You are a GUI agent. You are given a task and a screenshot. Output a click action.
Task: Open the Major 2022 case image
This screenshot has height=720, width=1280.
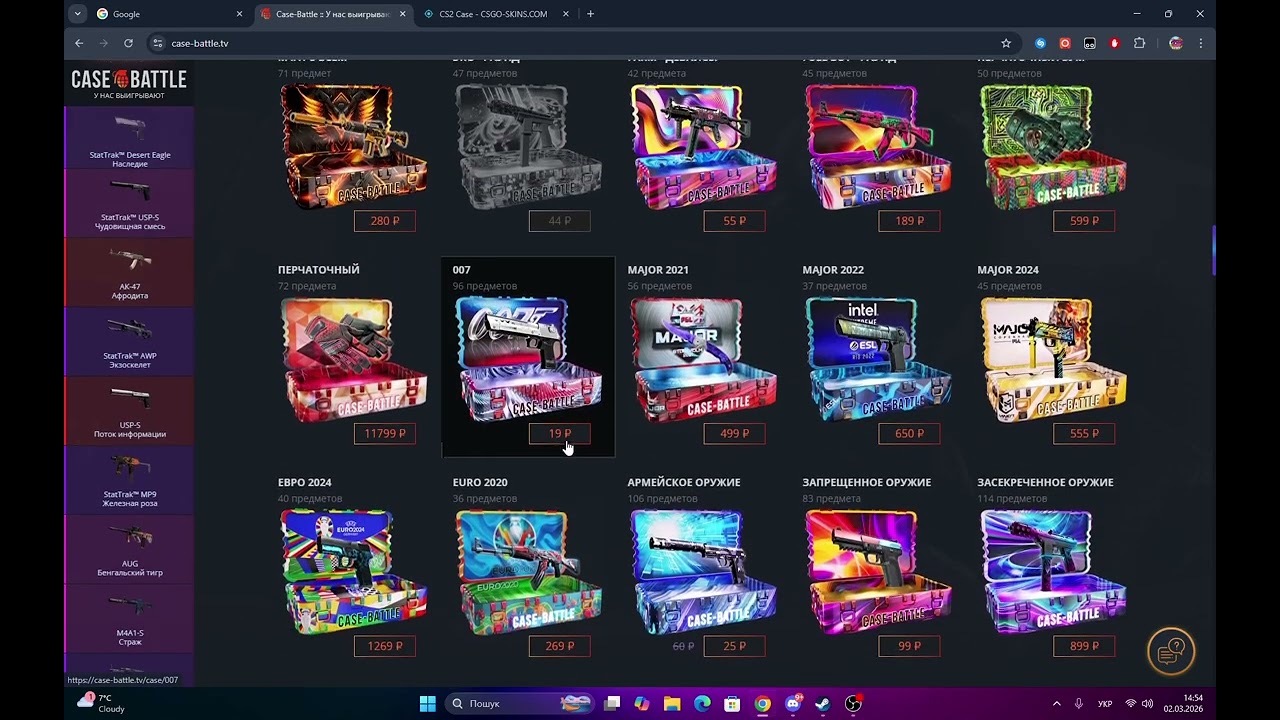(878, 359)
